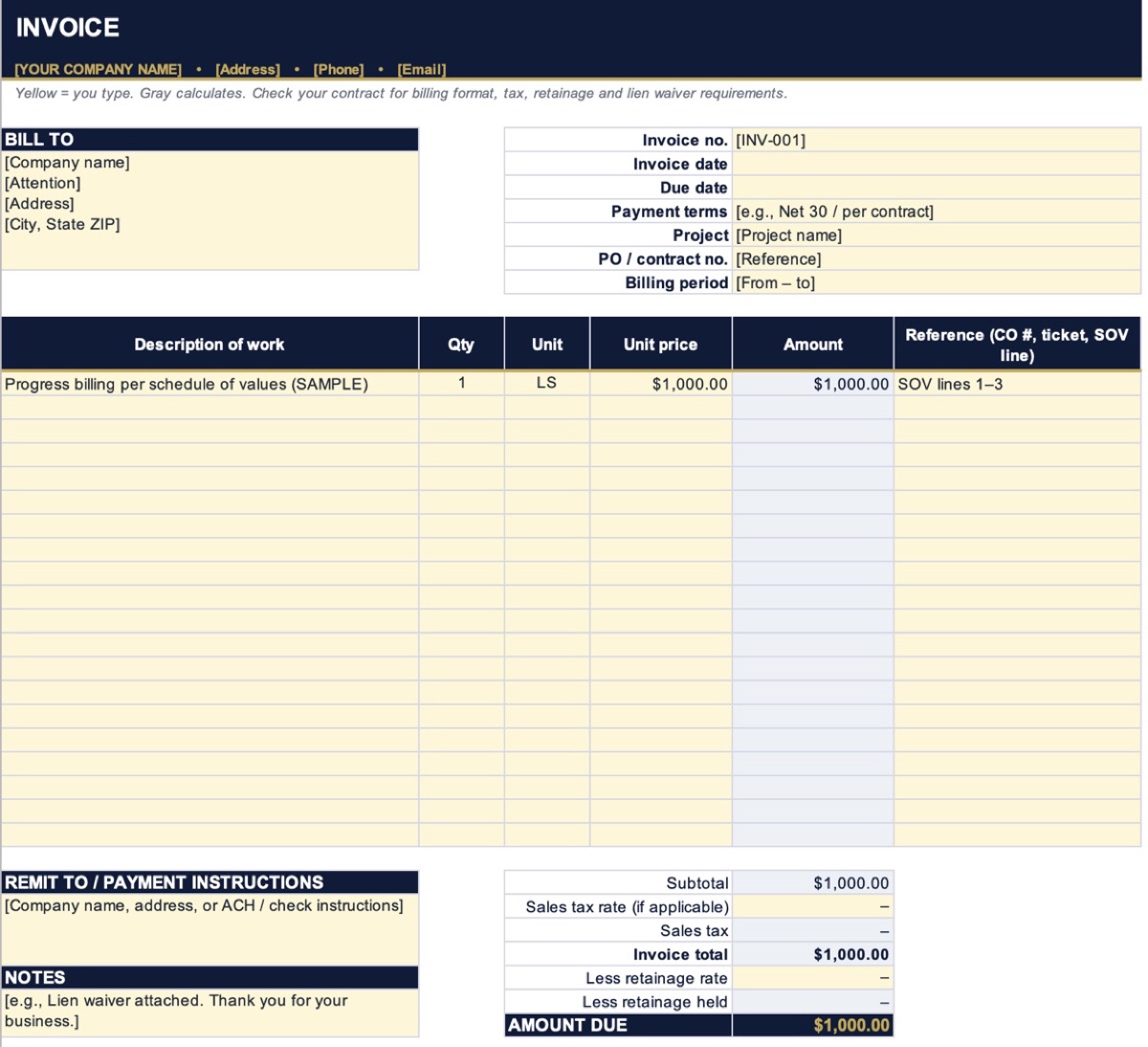Click the Less retainage rate input cell
This screenshot has height=1047, width=1148.
tap(813, 978)
